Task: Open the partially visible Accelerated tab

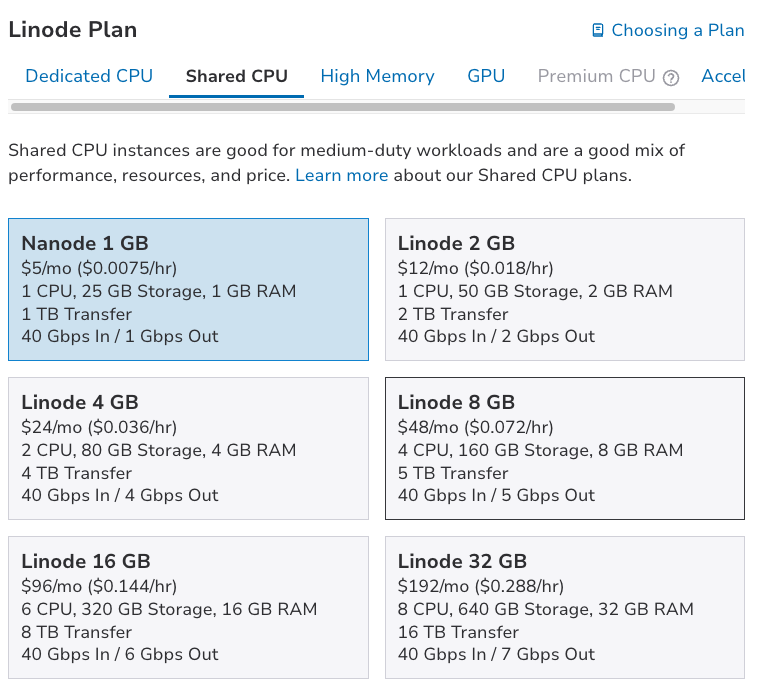Action: tap(723, 76)
